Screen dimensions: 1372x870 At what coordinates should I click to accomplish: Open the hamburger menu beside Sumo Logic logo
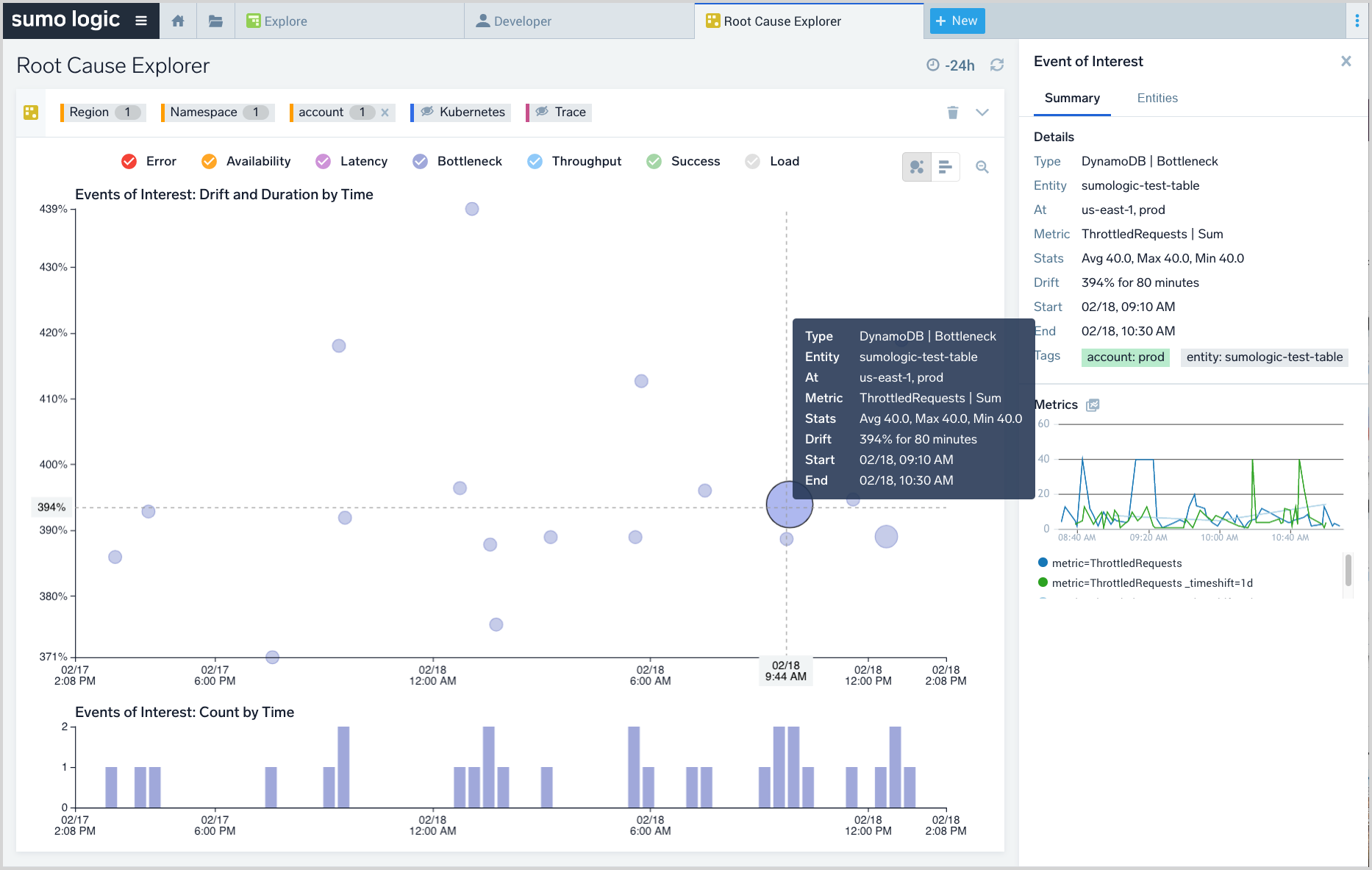141,21
